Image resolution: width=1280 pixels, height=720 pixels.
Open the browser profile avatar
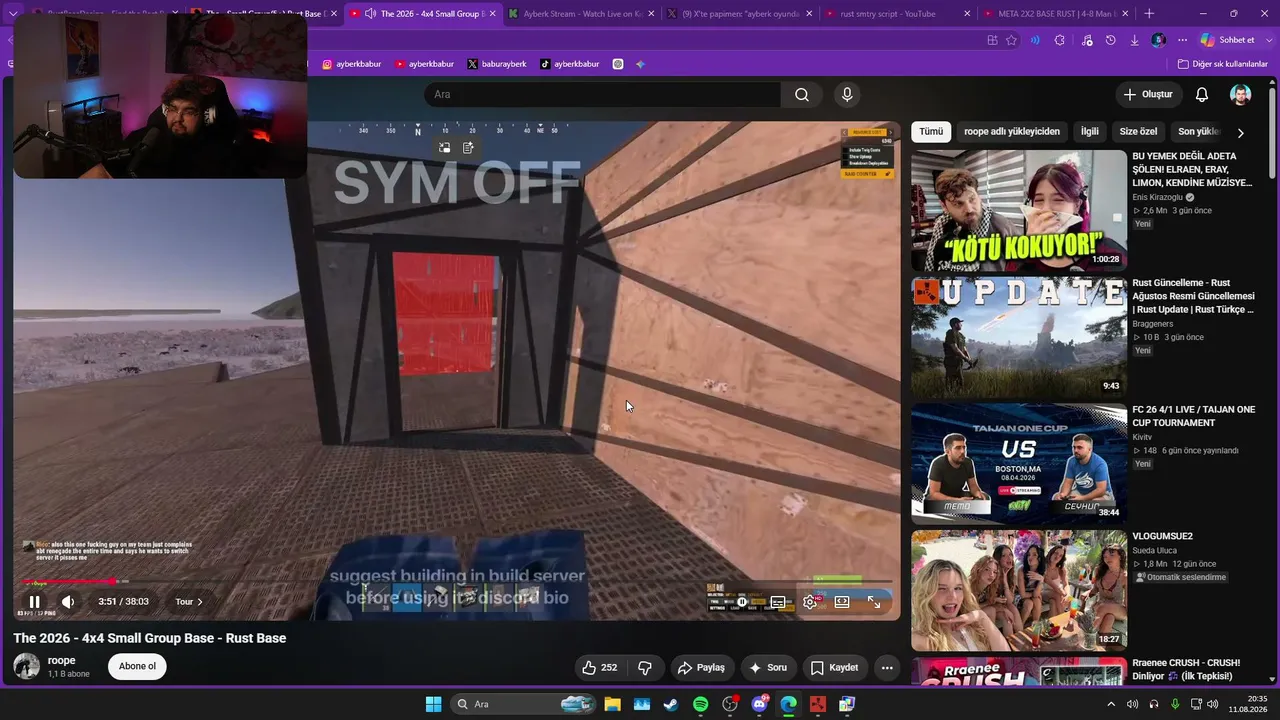(1158, 40)
